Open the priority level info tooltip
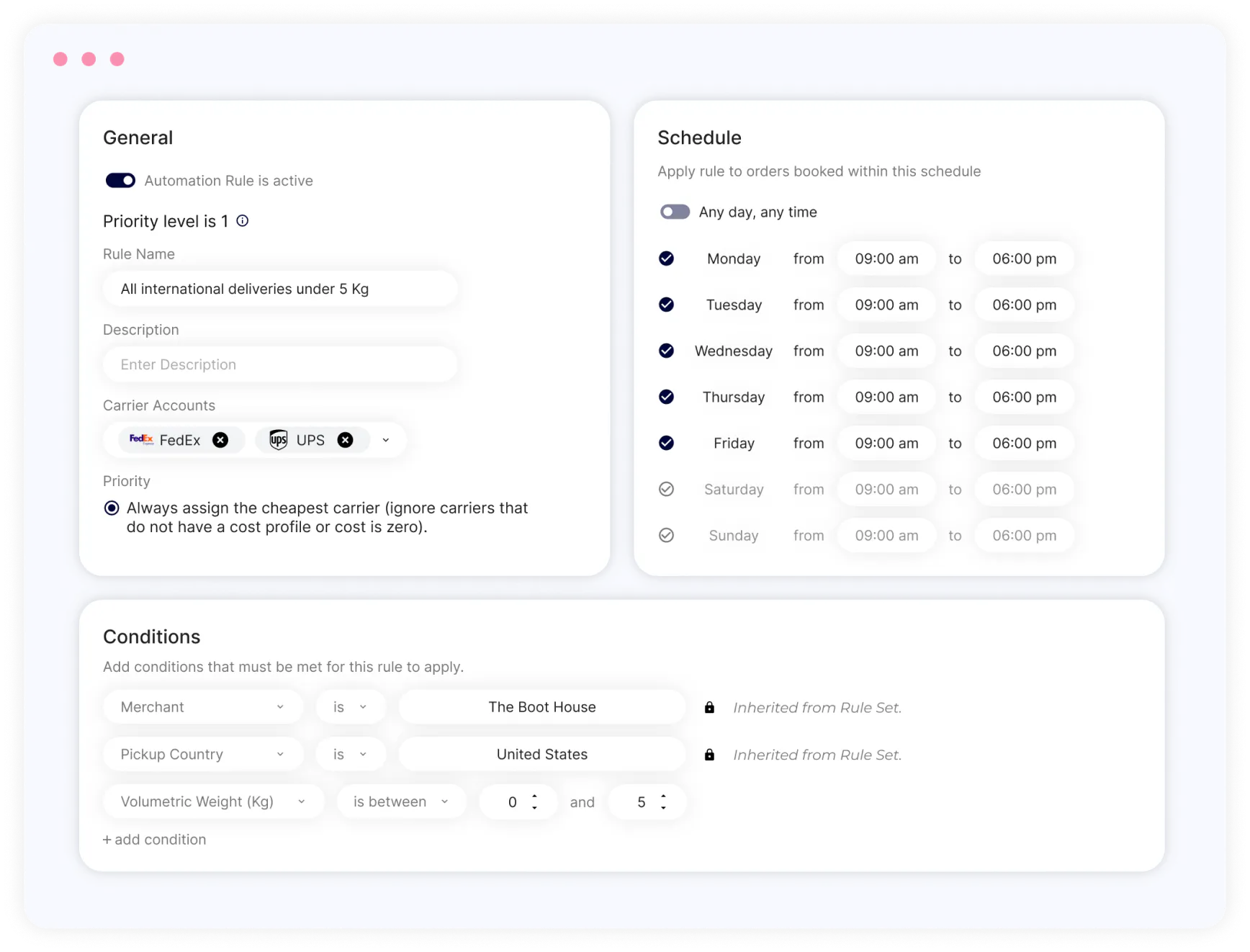The width and height of the screenshot is (1250, 952). point(243,220)
